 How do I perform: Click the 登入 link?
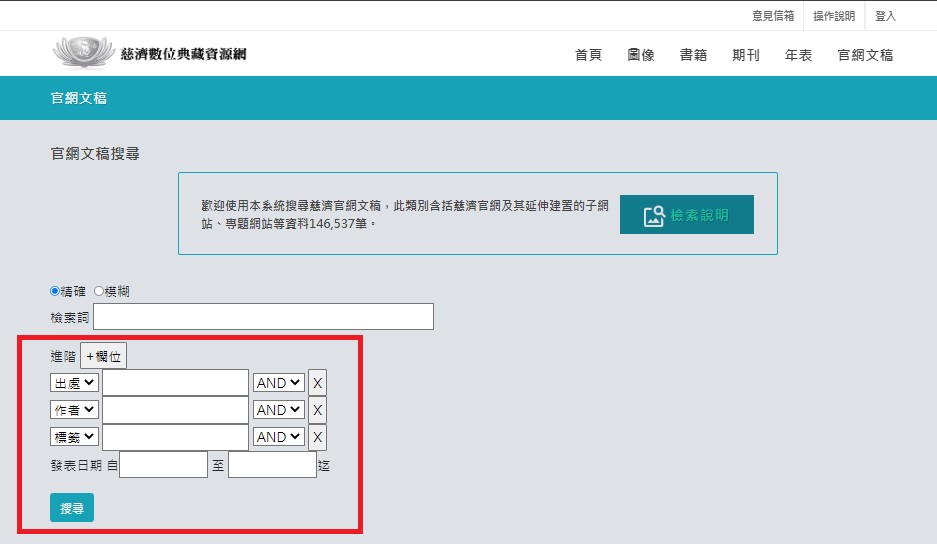tap(885, 16)
